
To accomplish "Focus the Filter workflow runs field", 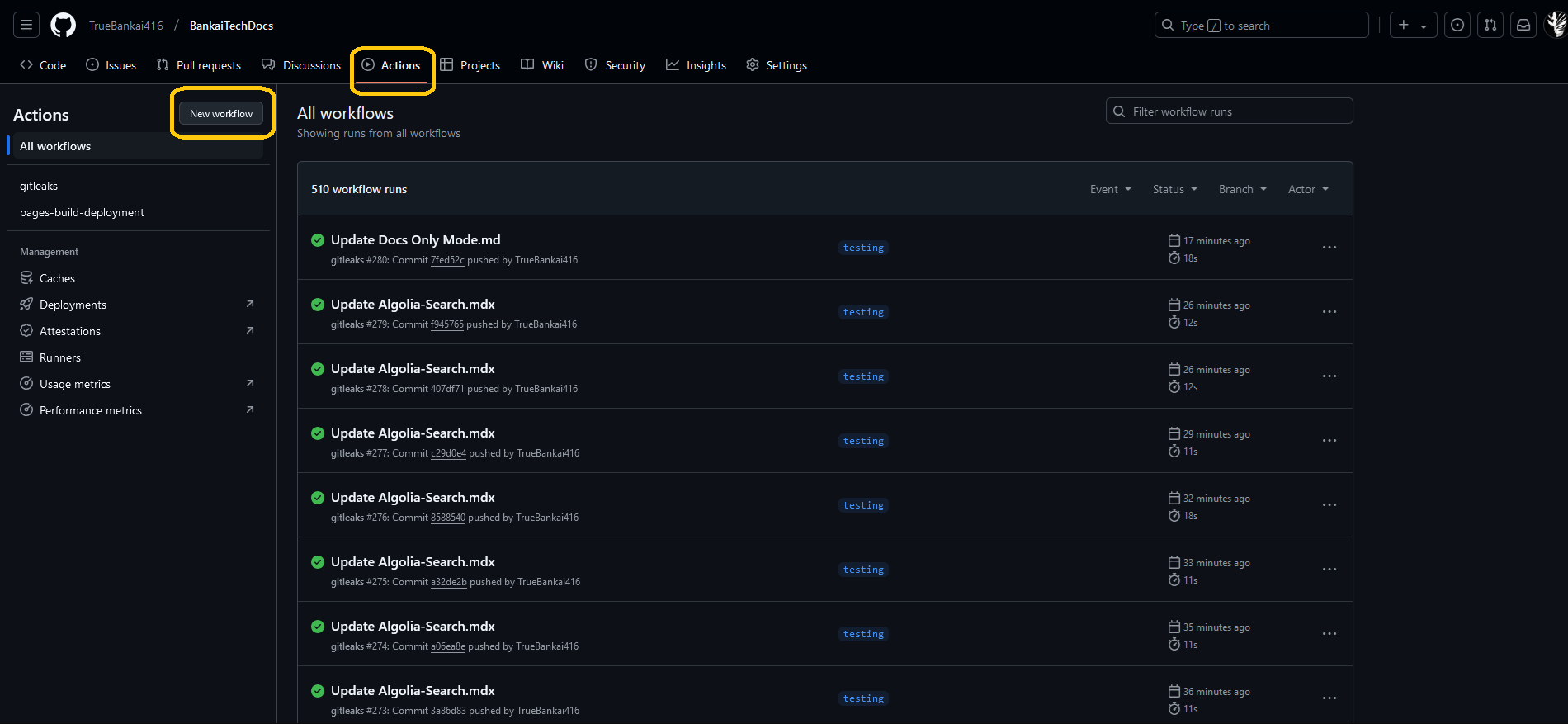I will point(1230,111).
